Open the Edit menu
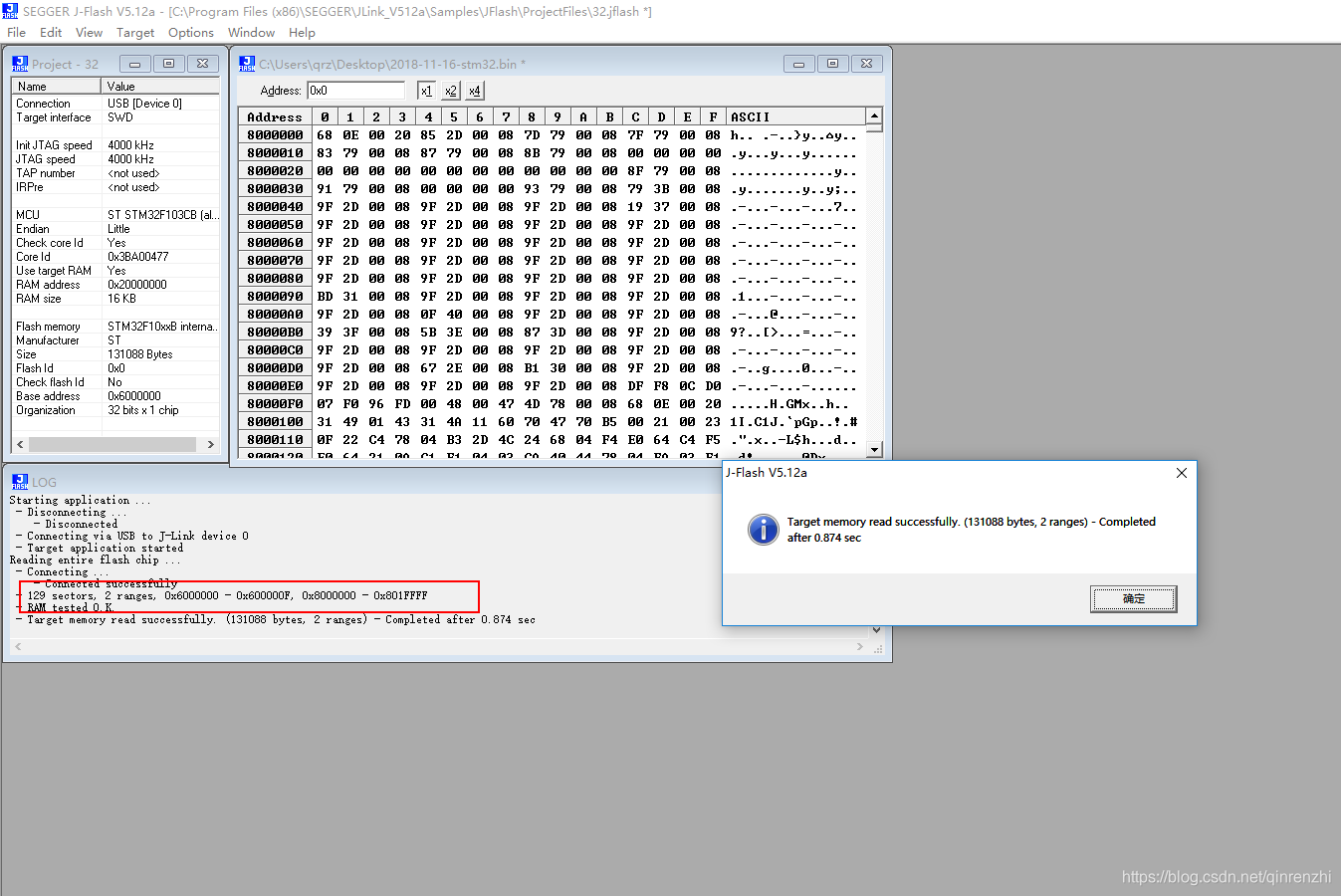Screen dimensions: 1341x896 pyautogui.click(x=51, y=32)
